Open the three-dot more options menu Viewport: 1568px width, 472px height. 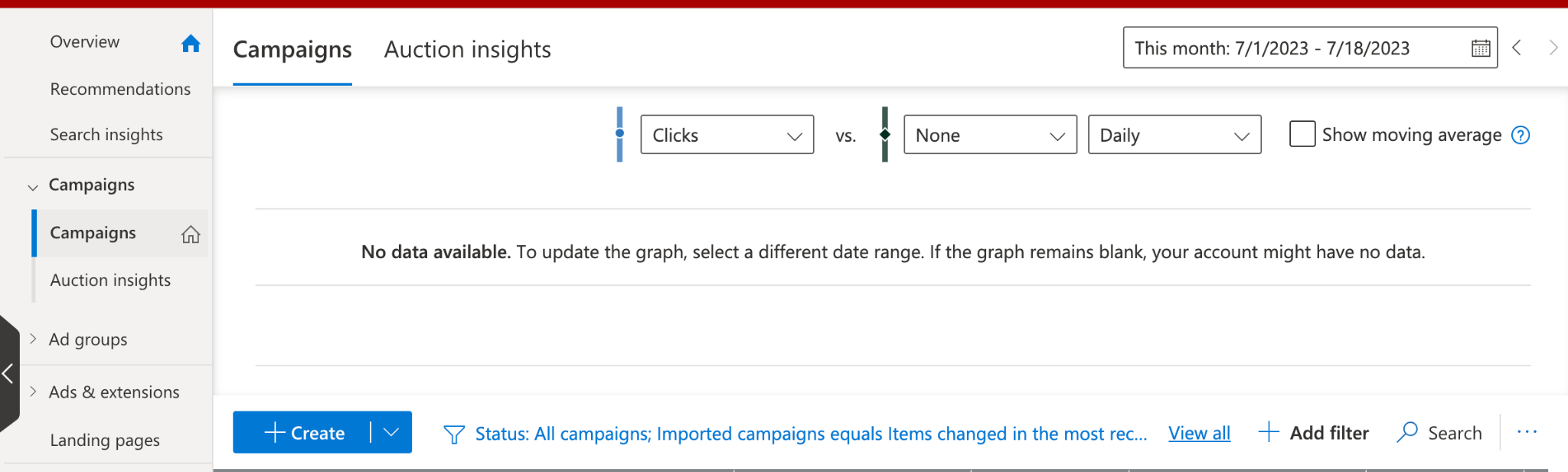[x=1527, y=432]
